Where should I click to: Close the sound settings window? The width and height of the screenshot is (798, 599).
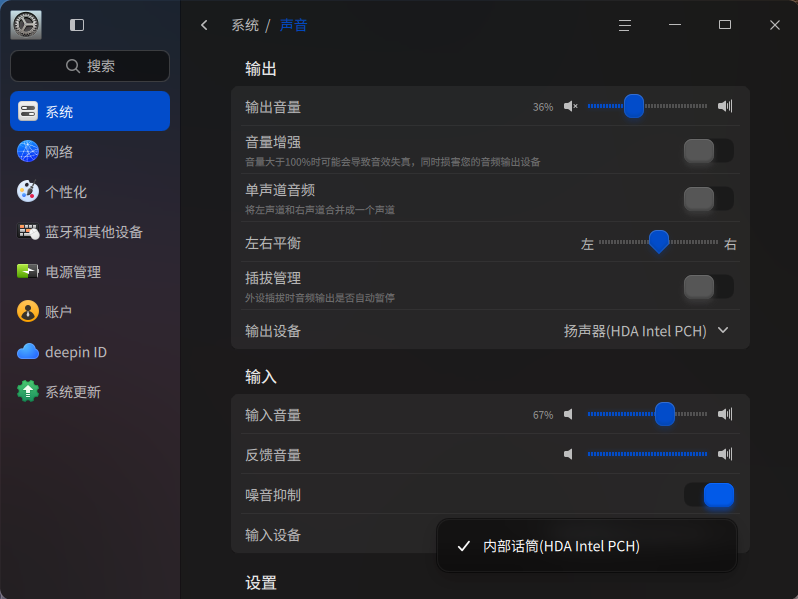[x=775, y=25]
